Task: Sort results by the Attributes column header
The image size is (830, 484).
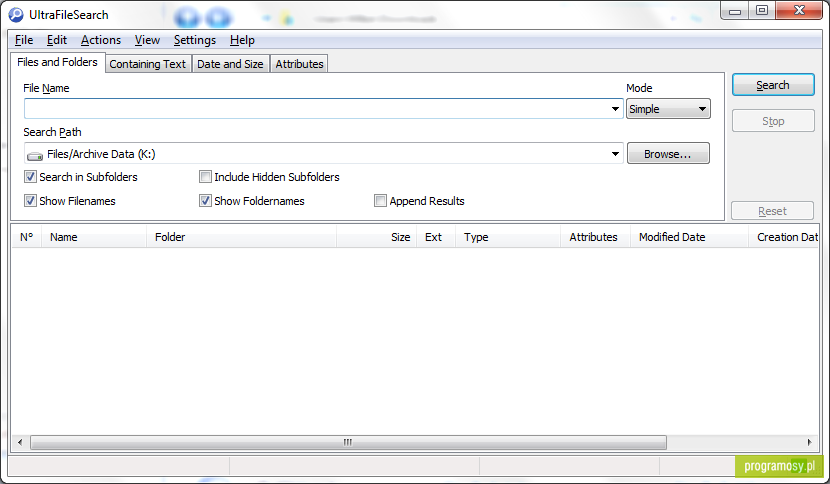Action: [595, 237]
